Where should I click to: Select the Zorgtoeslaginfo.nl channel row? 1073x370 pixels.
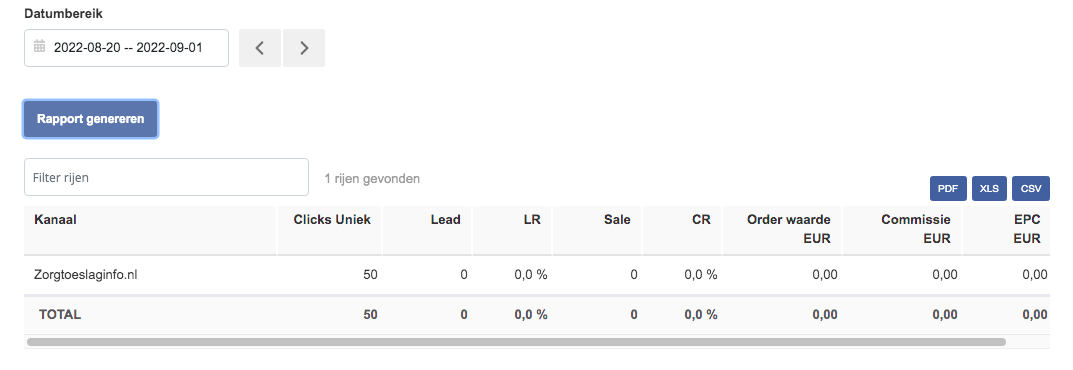(536, 275)
